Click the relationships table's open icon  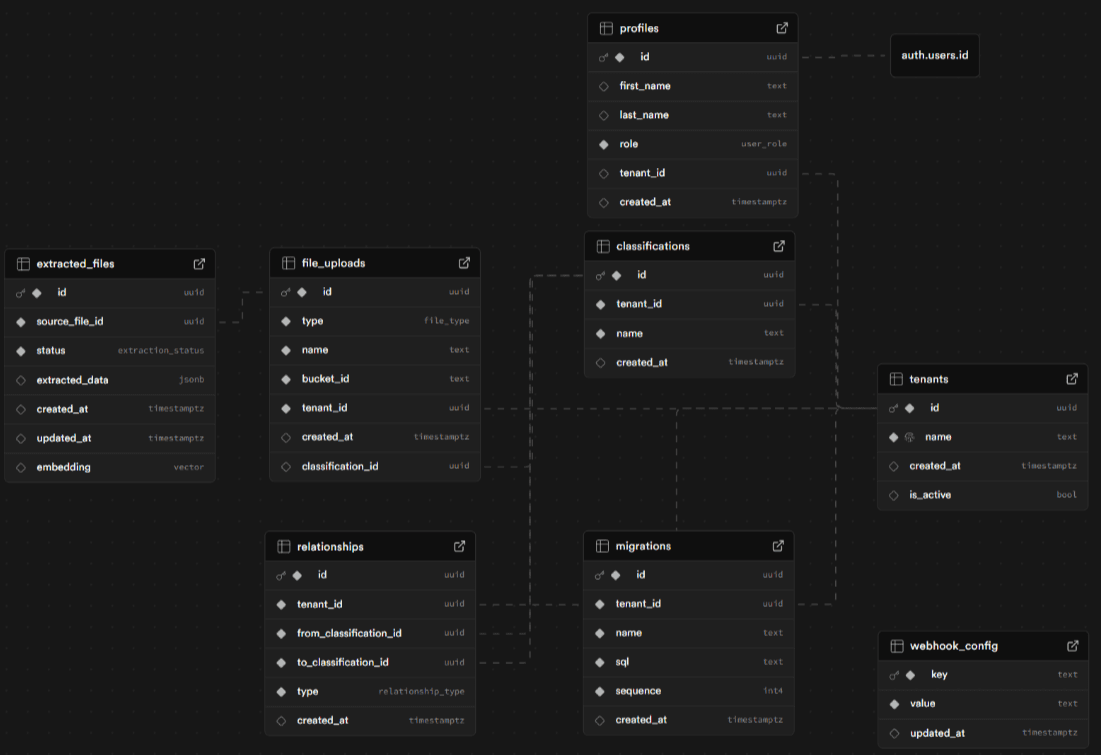[x=459, y=547]
